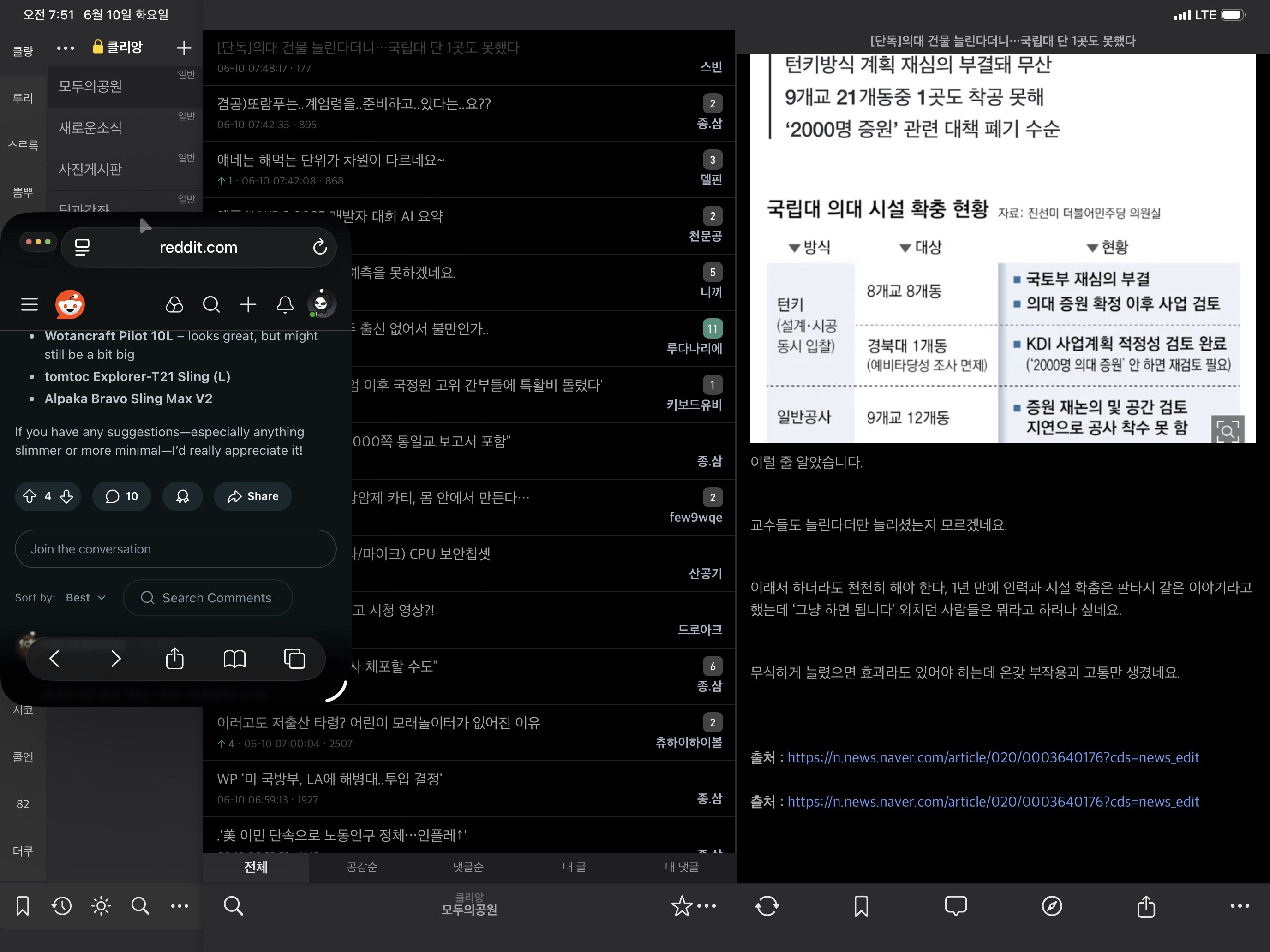Screen dimensions: 1270x952
Task: Open the first naver news source link
Action: 993,757
